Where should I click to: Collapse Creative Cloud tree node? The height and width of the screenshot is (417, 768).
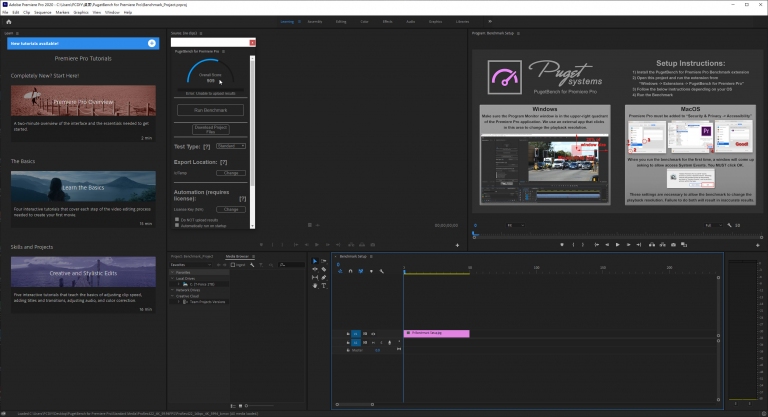point(172,296)
